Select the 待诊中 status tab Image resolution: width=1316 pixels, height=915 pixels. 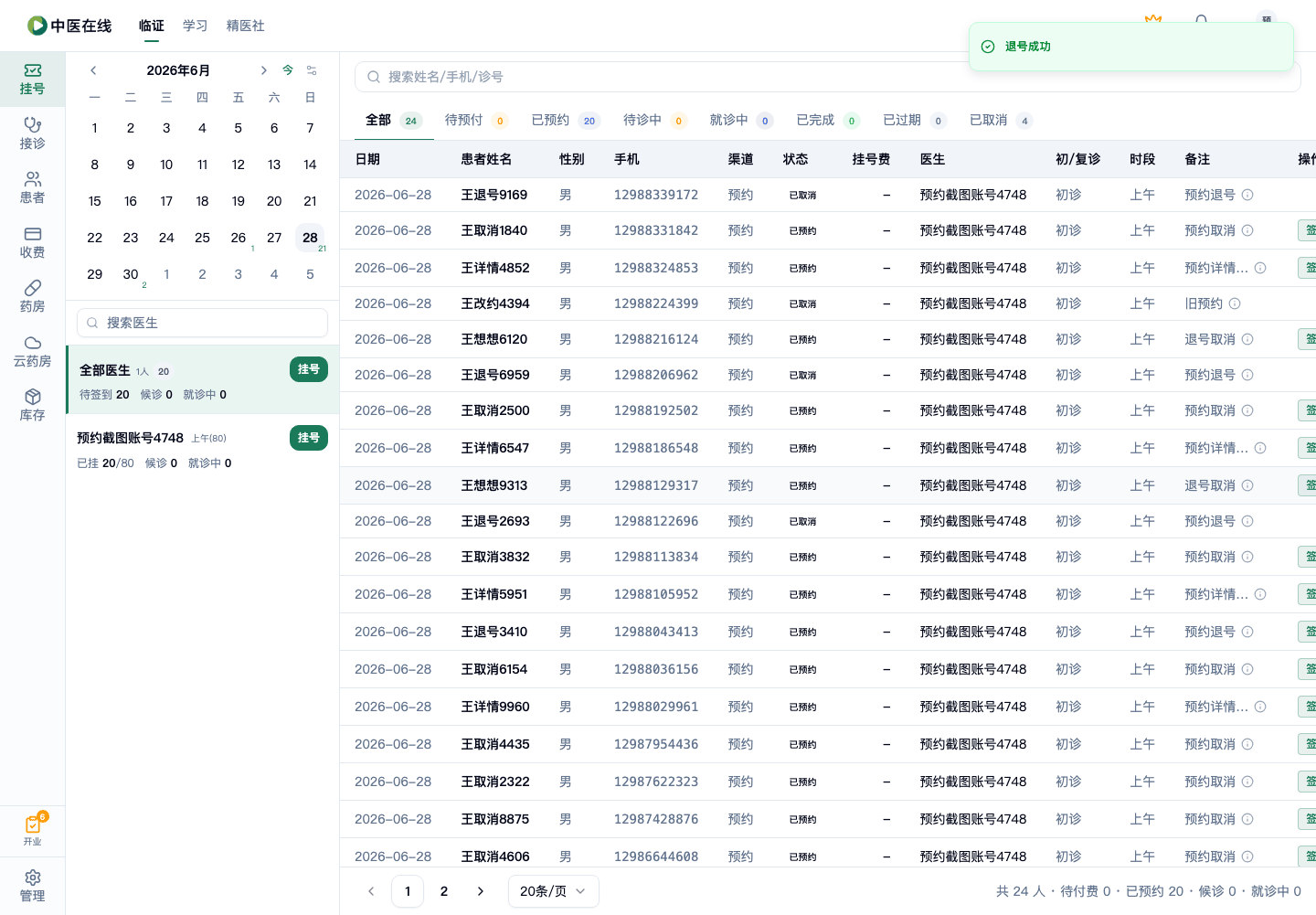click(x=654, y=120)
